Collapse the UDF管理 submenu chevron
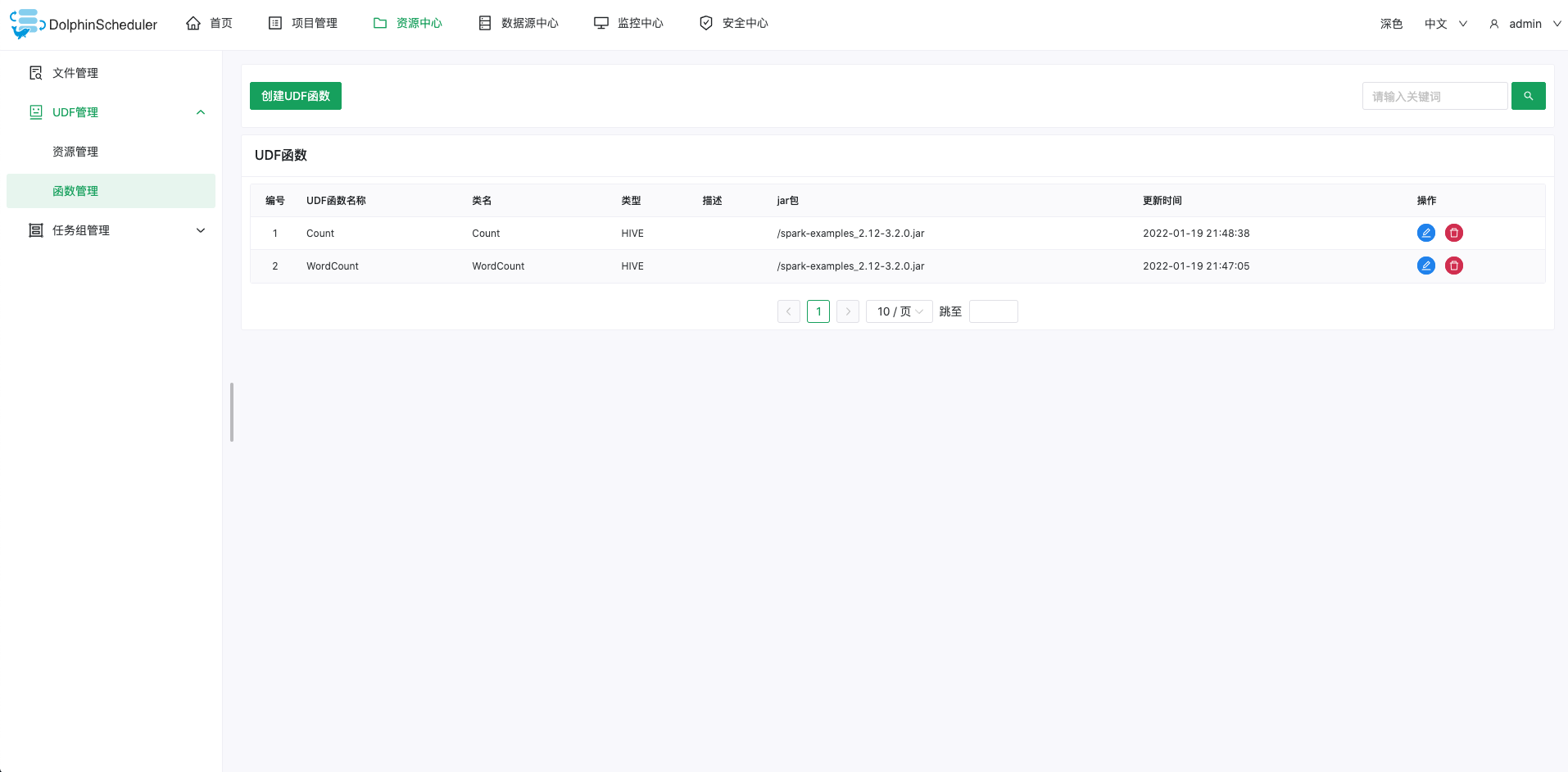Screen dimensions: 1568x772 point(201,112)
